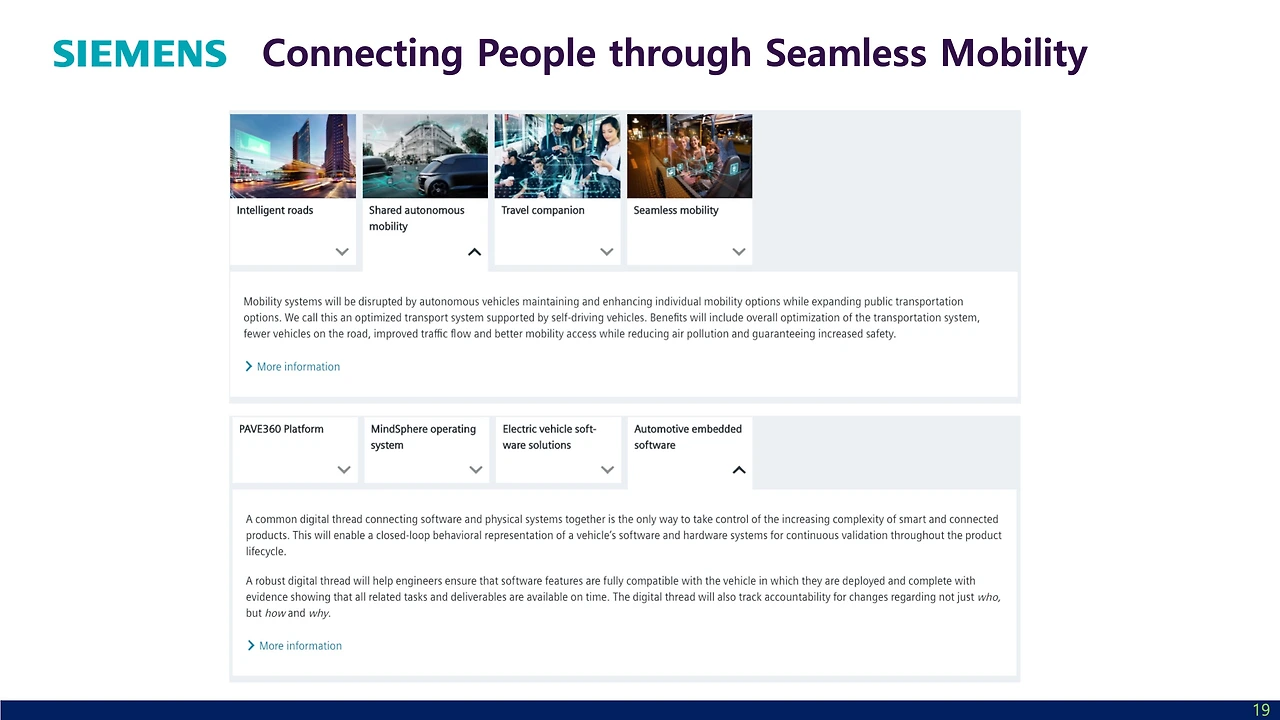Expand the Travel companion chevron
The height and width of the screenshot is (720, 1280).
coord(606,252)
